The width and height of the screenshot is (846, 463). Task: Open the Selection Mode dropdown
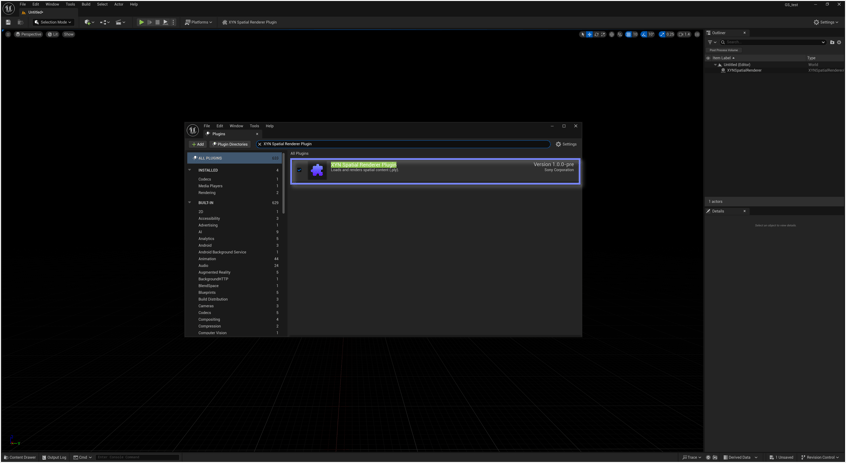point(53,22)
